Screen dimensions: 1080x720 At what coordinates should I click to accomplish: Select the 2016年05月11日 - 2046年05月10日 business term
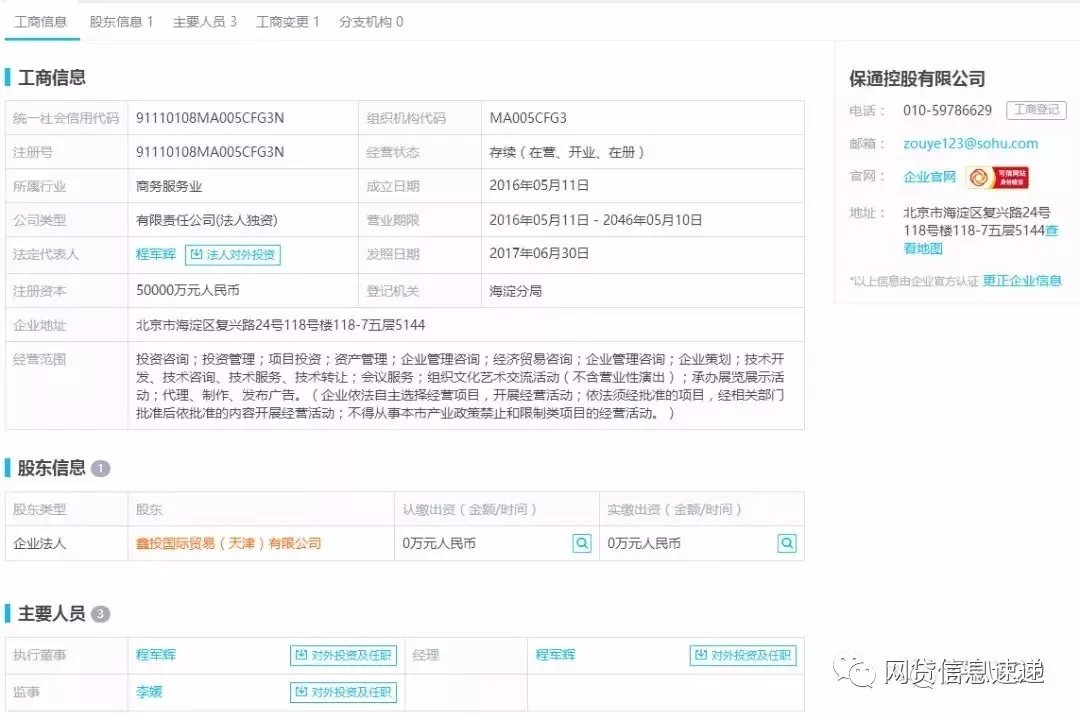596,220
